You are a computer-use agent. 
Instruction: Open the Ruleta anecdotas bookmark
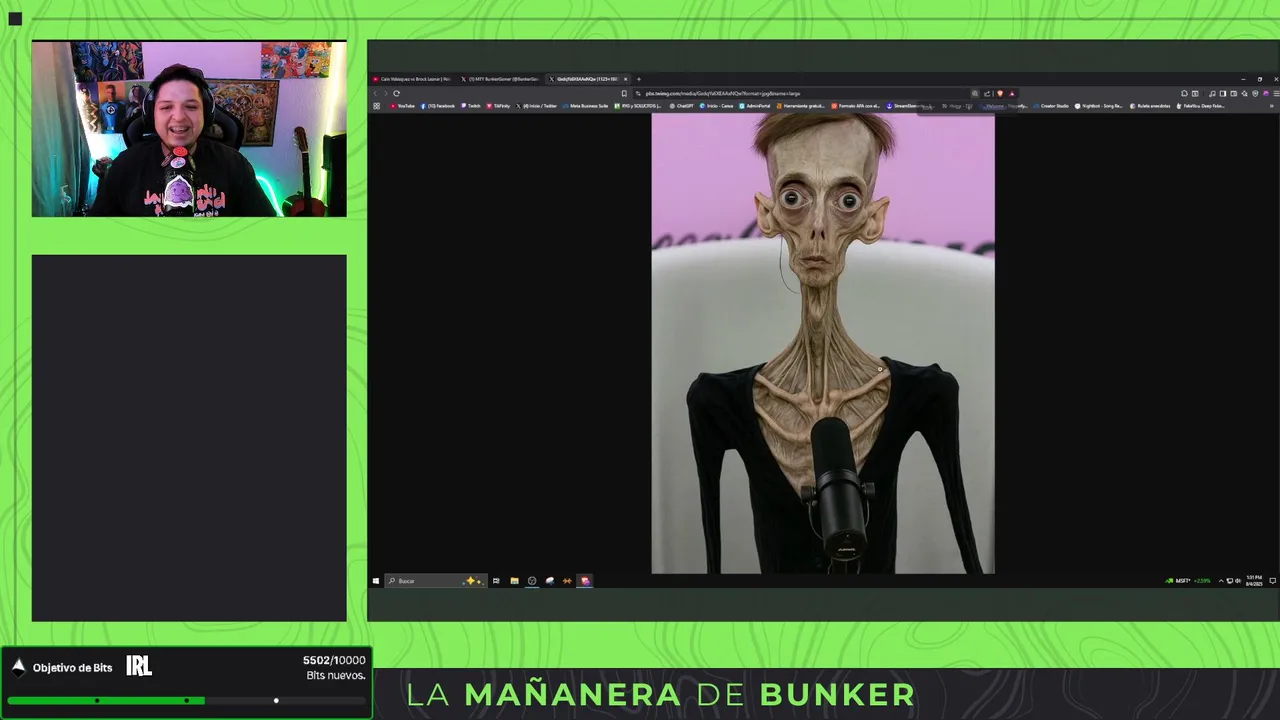coord(1149,106)
